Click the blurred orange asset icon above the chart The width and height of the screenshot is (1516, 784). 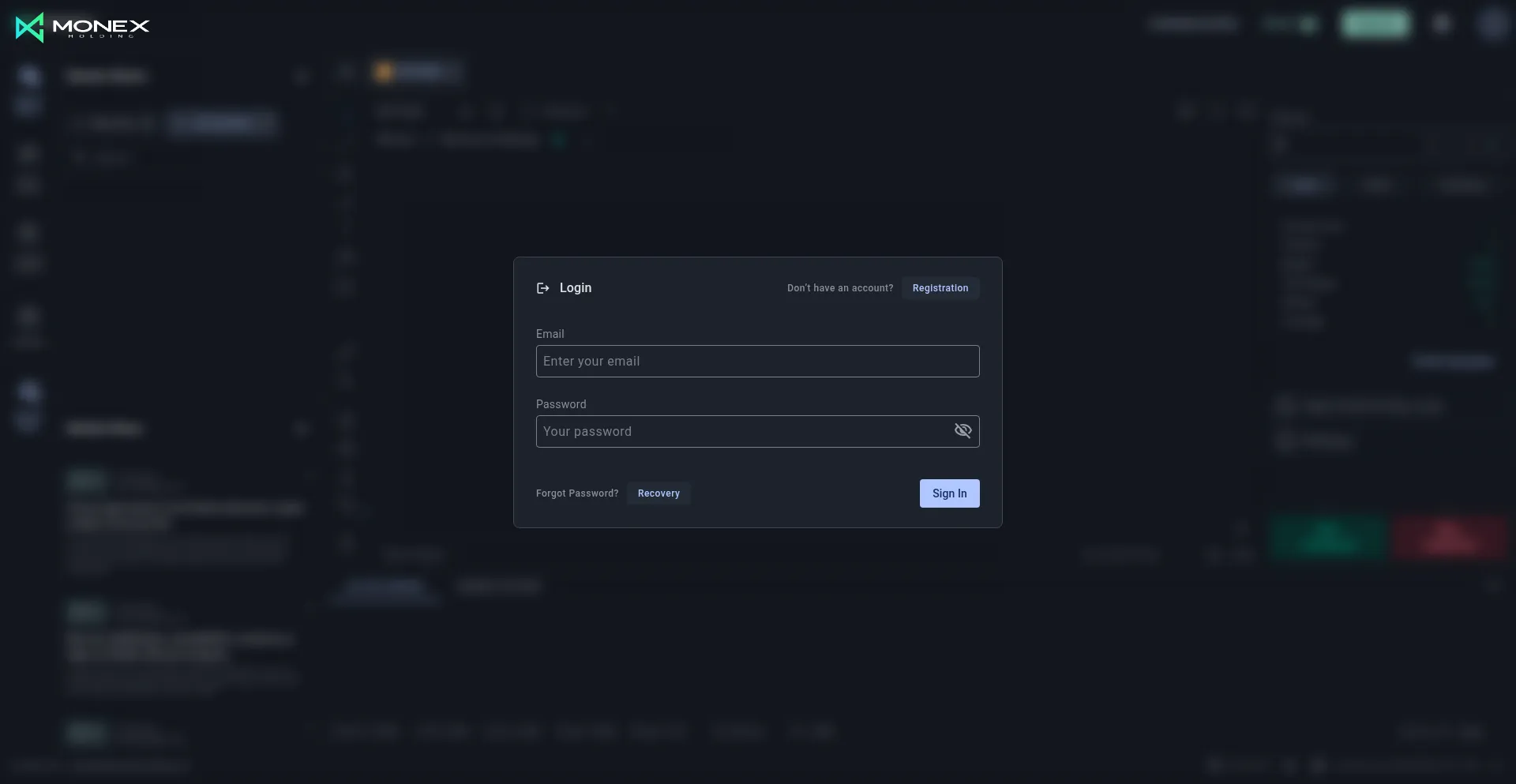[384, 73]
